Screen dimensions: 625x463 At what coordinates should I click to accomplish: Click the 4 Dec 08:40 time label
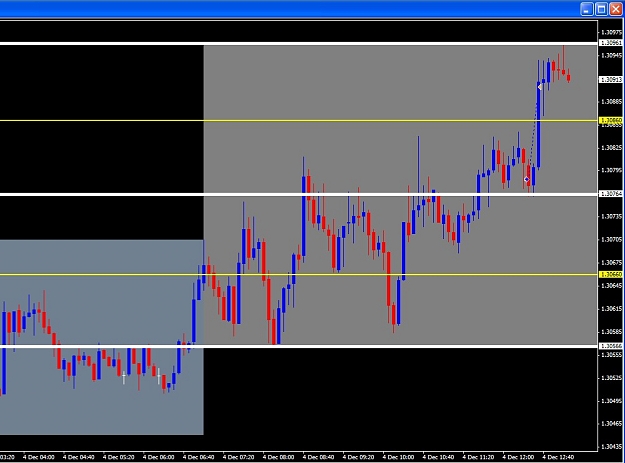click(x=318, y=457)
